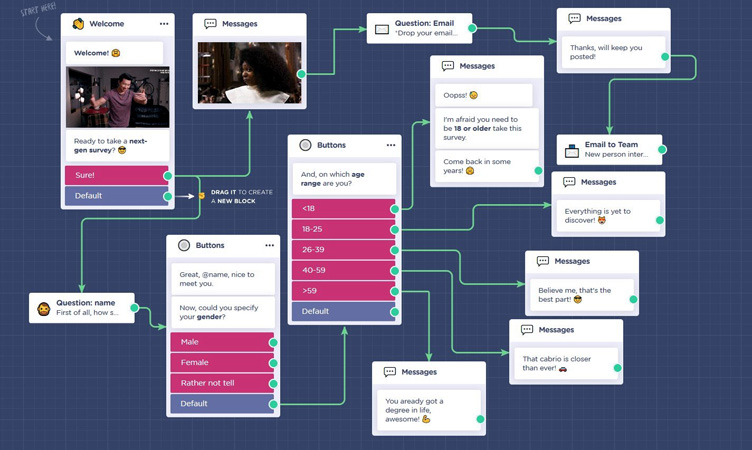Select the "Sure!" button in Welcome block
Screen dimensions: 752x450
(x=116, y=175)
